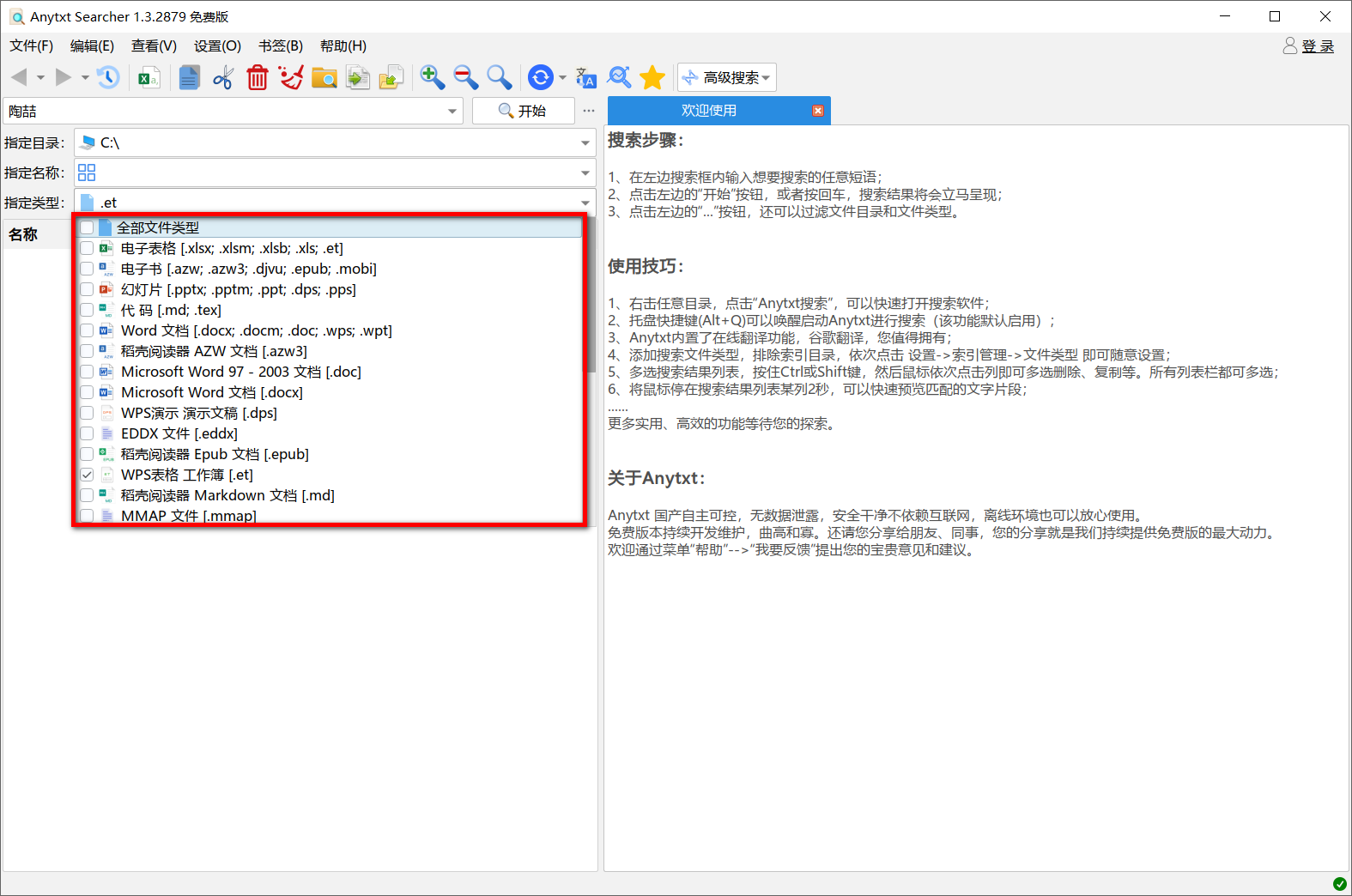This screenshot has width=1352, height=896.
Task: Open the 查看(V) menu
Action: click(154, 45)
